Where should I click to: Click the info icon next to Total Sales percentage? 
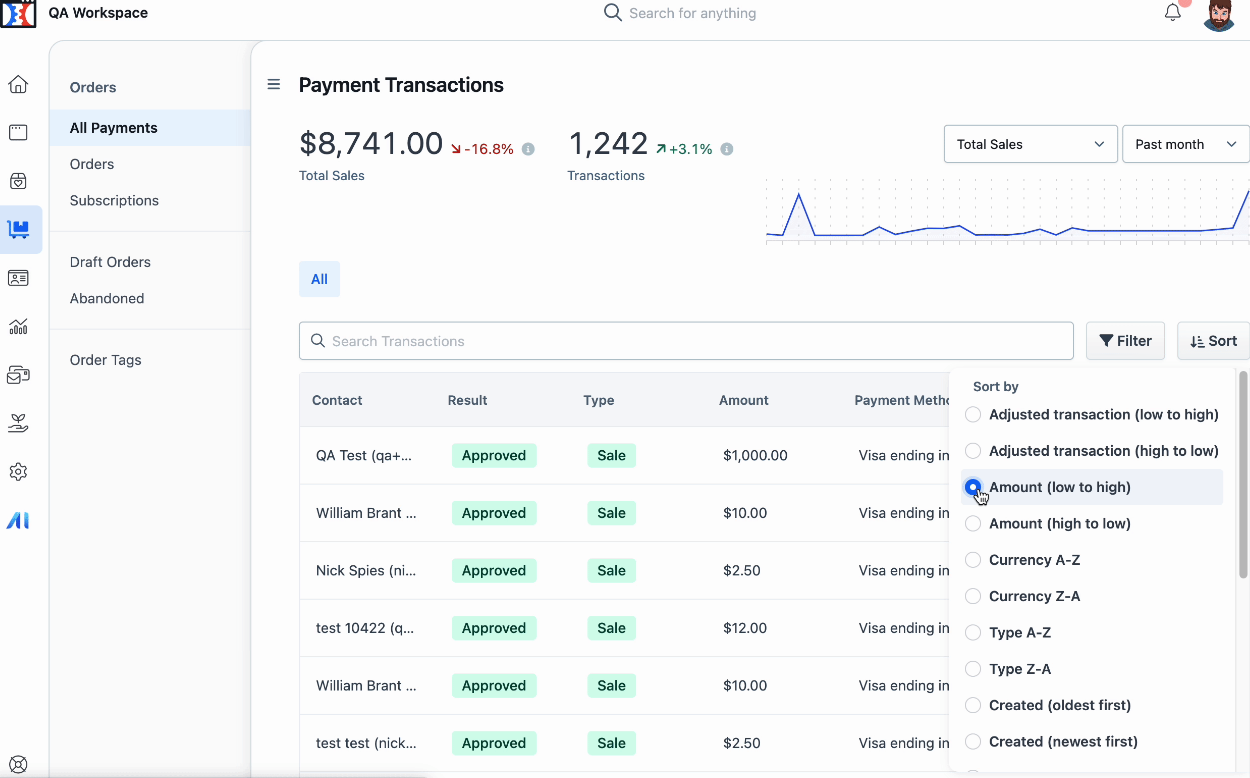pos(528,149)
